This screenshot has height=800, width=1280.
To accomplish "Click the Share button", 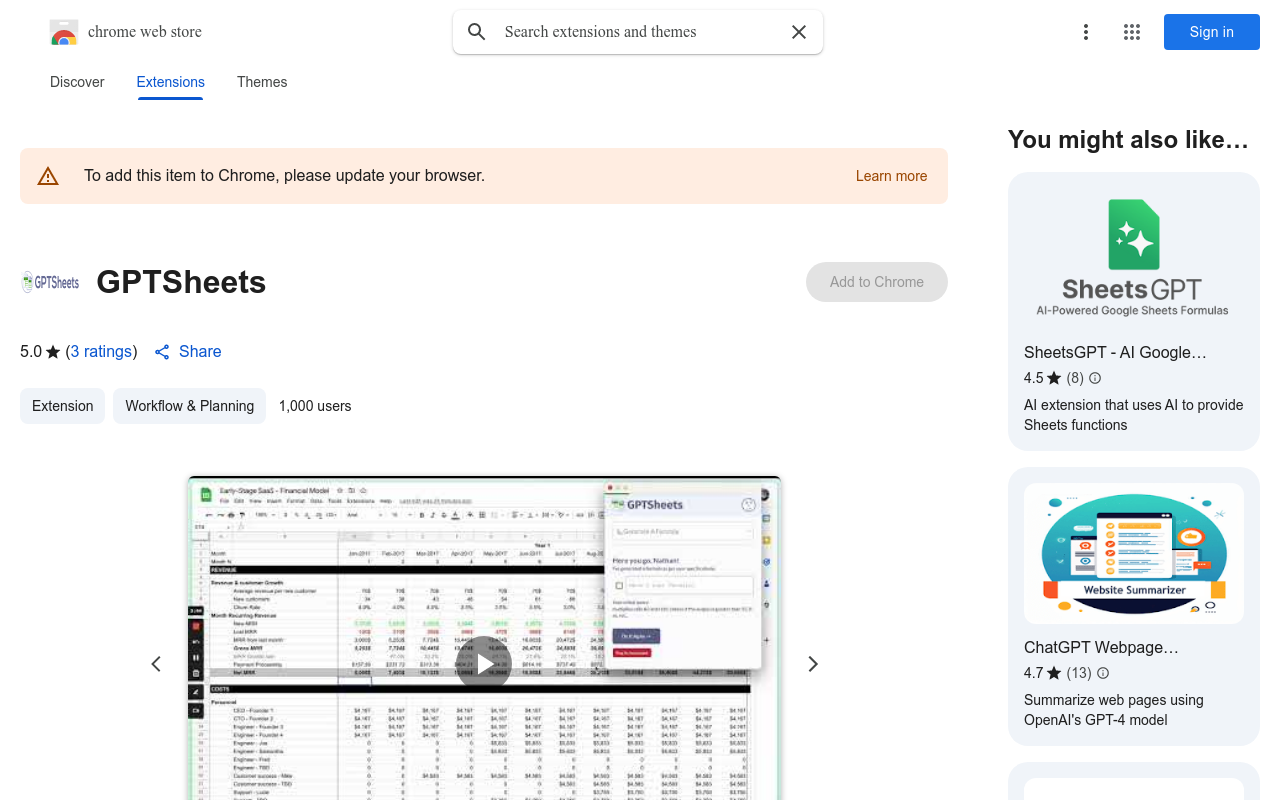I will (188, 352).
